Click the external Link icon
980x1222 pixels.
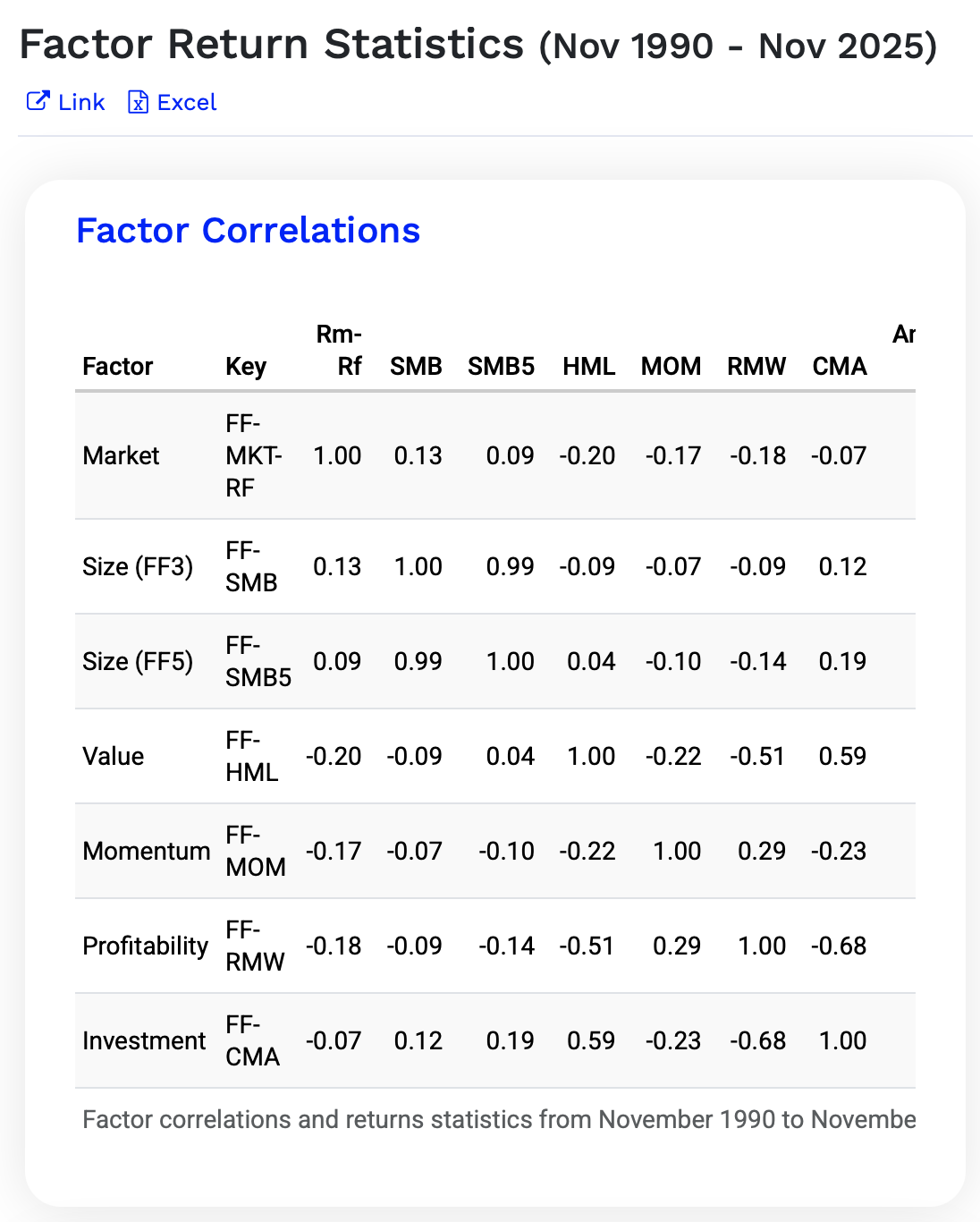click(x=38, y=102)
